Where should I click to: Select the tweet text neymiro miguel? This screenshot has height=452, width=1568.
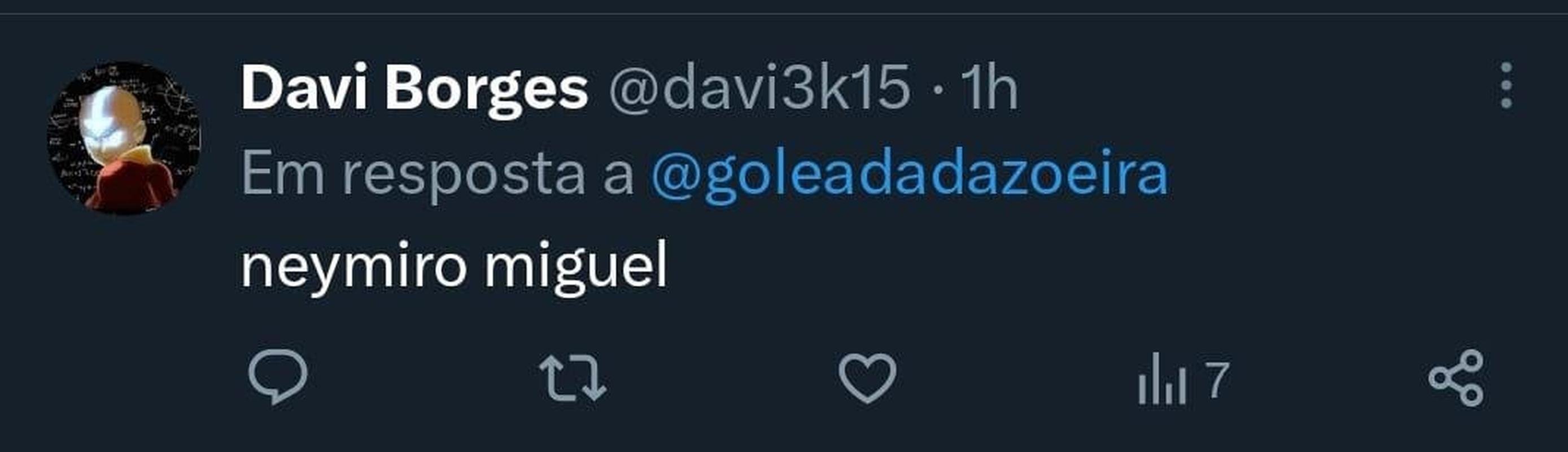point(454,268)
